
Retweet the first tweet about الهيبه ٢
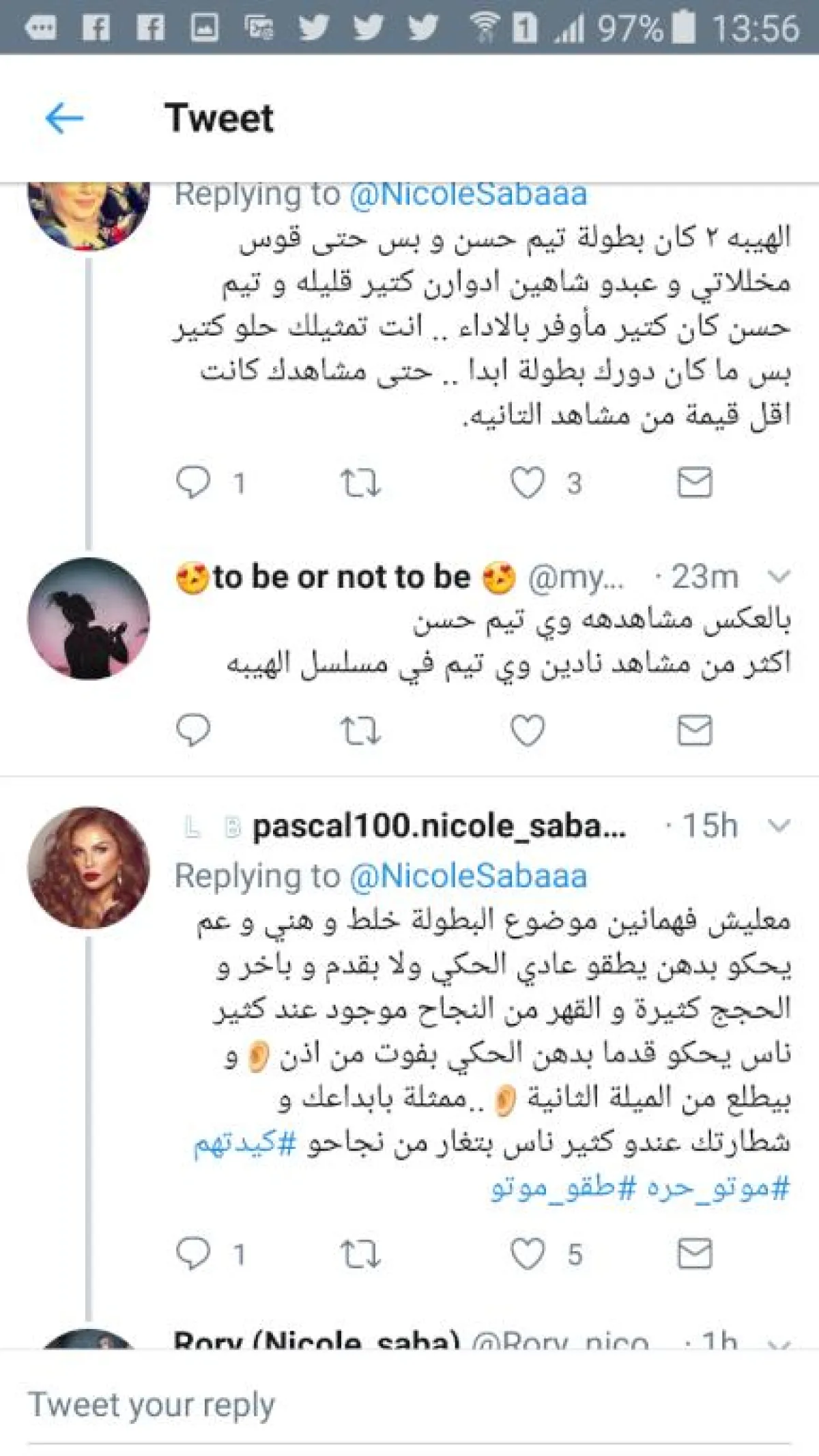[x=360, y=483]
